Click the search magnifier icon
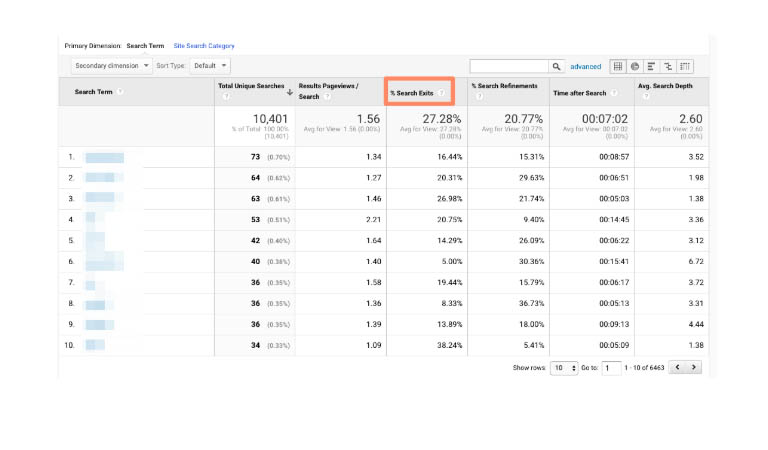Viewport: 768px width, 450px height. 556,66
